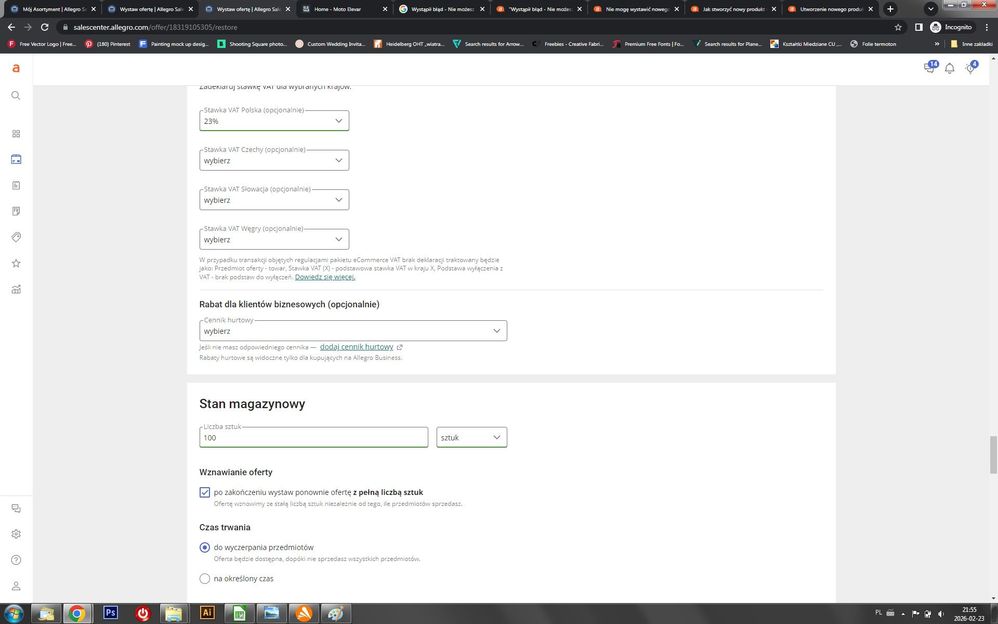998x624 pixels.
Task: Open the settings gear in left sidebar
Action: (15, 534)
